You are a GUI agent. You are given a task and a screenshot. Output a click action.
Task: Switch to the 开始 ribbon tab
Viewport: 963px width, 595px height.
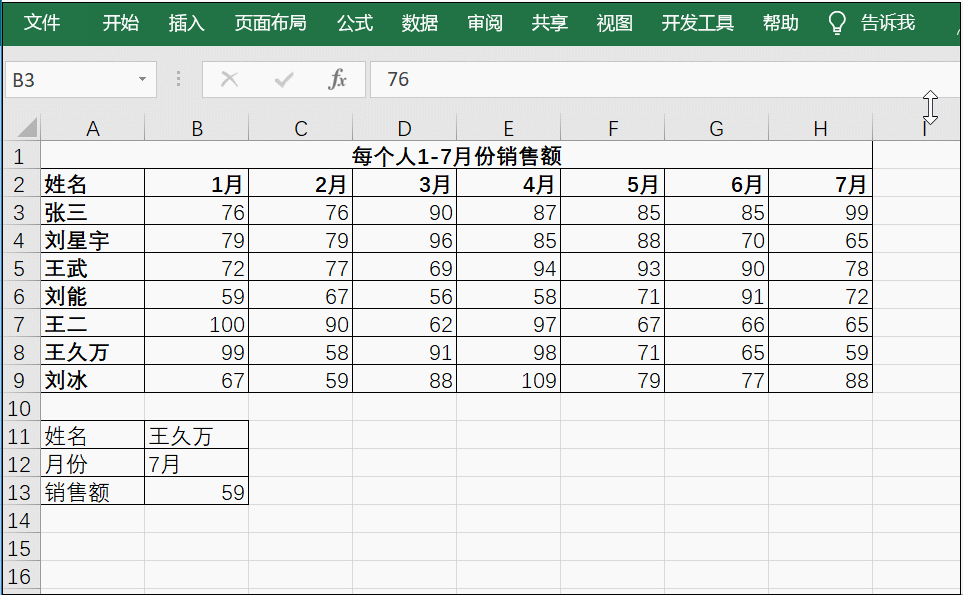[119, 22]
